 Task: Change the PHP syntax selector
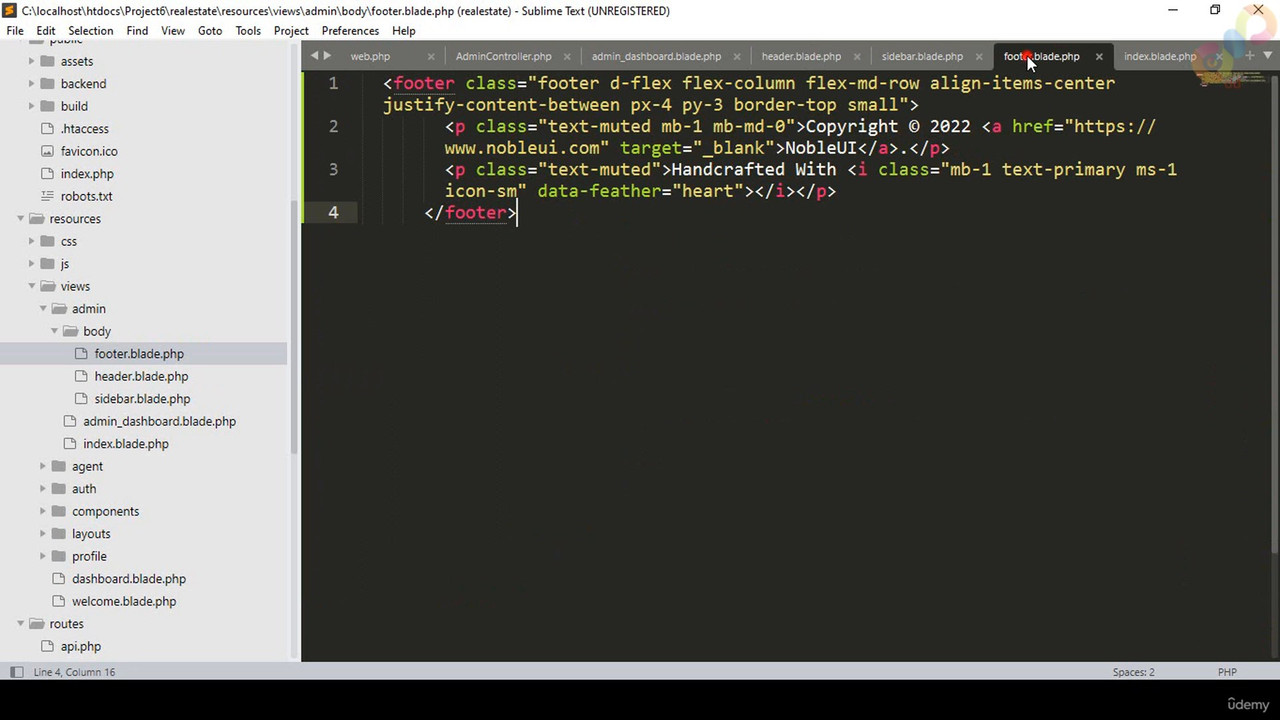pyautogui.click(x=1227, y=672)
